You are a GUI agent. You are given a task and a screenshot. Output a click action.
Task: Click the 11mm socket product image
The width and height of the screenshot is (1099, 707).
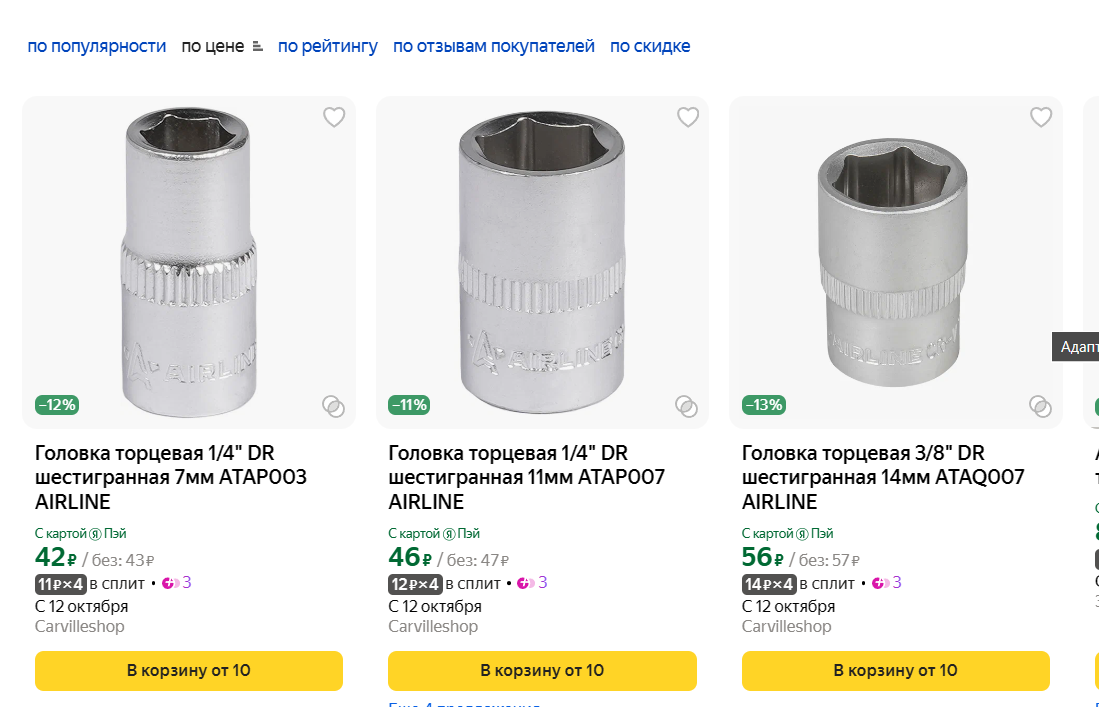click(542, 260)
